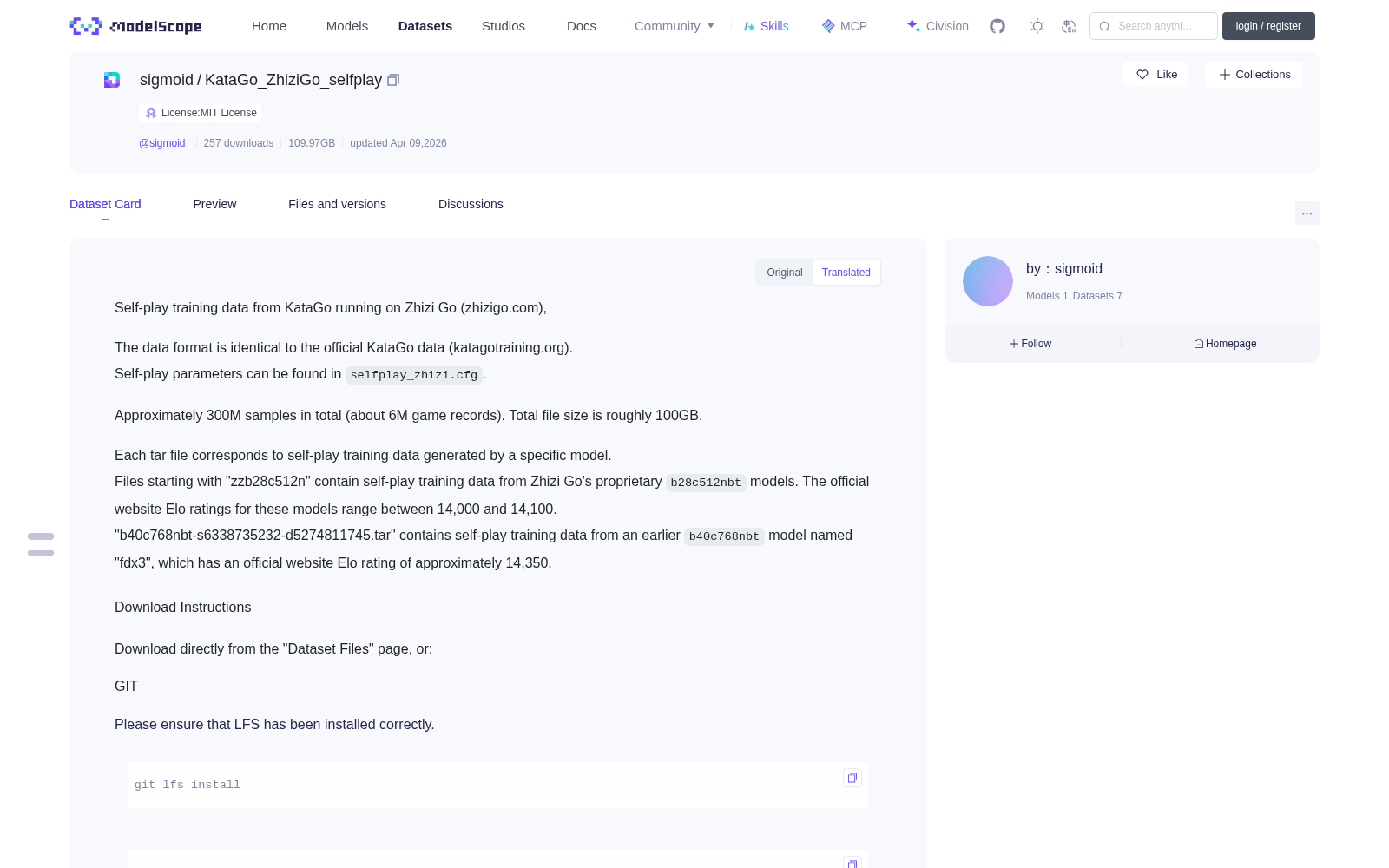The width and height of the screenshot is (1389, 868).
Task: Toggle the light/dark theme sun icon
Action: click(x=1037, y=26)
